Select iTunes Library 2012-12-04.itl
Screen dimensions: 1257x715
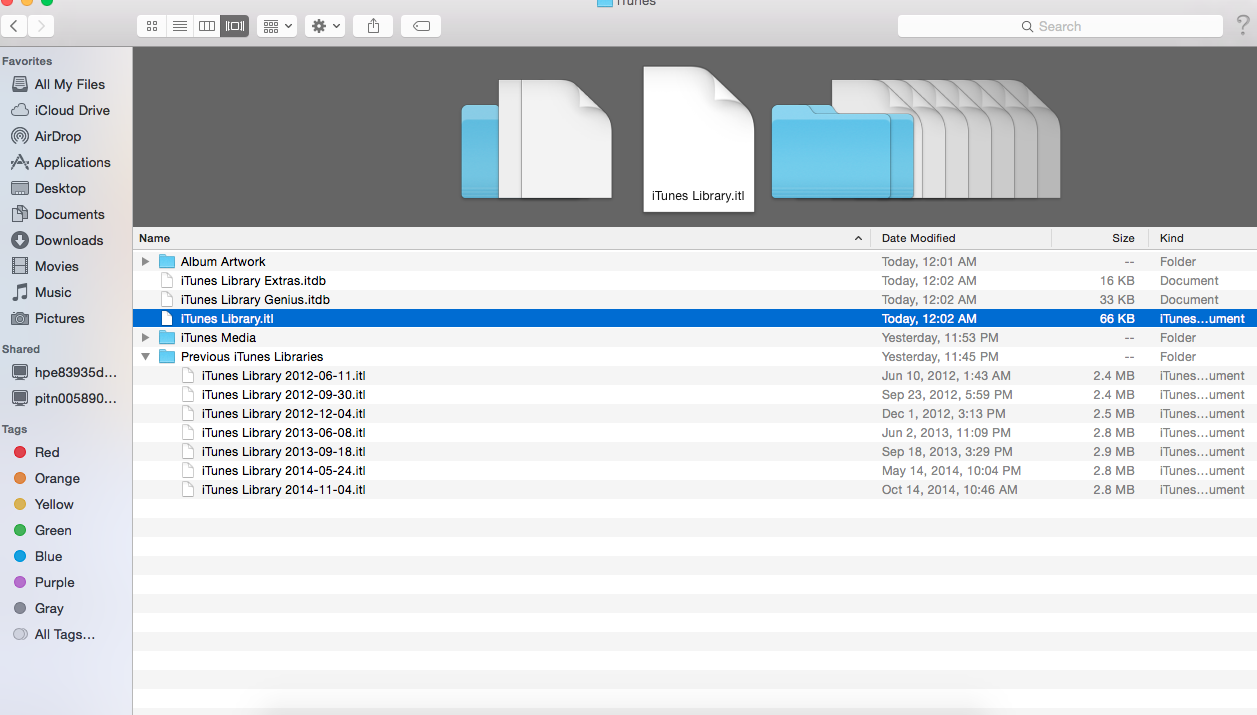tap(283, 413)
